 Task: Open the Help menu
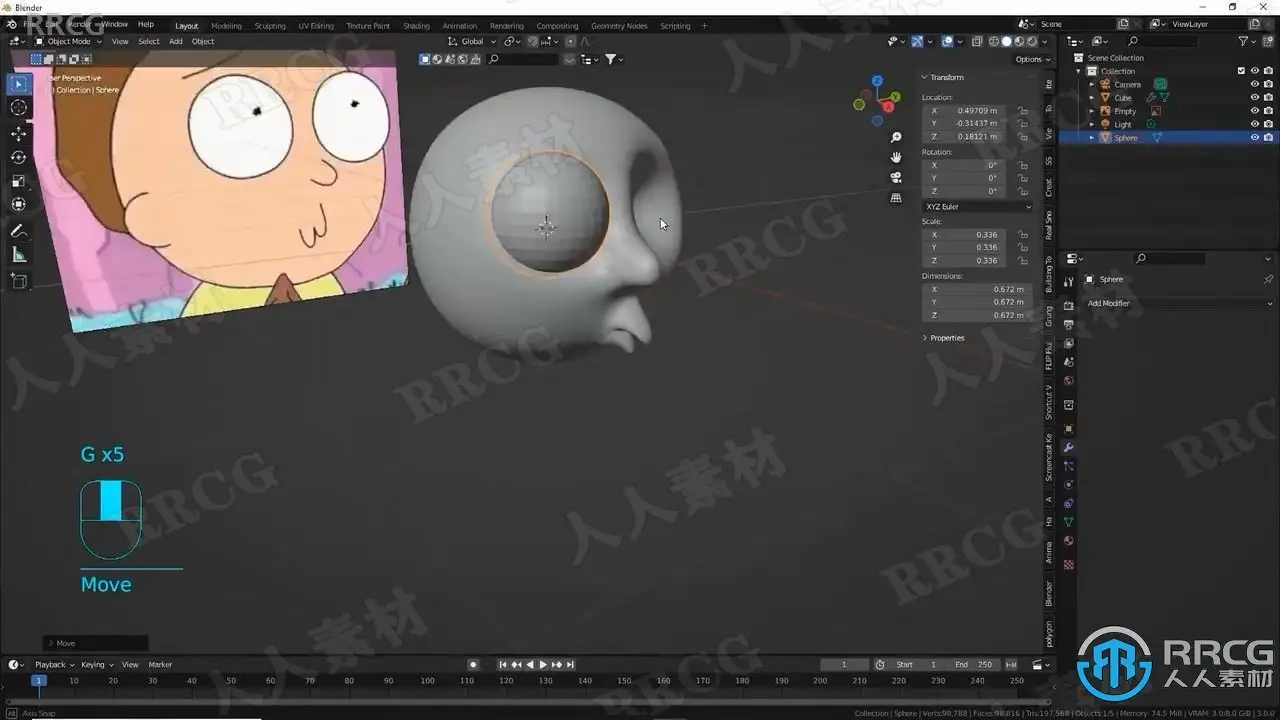pos(145,24)
